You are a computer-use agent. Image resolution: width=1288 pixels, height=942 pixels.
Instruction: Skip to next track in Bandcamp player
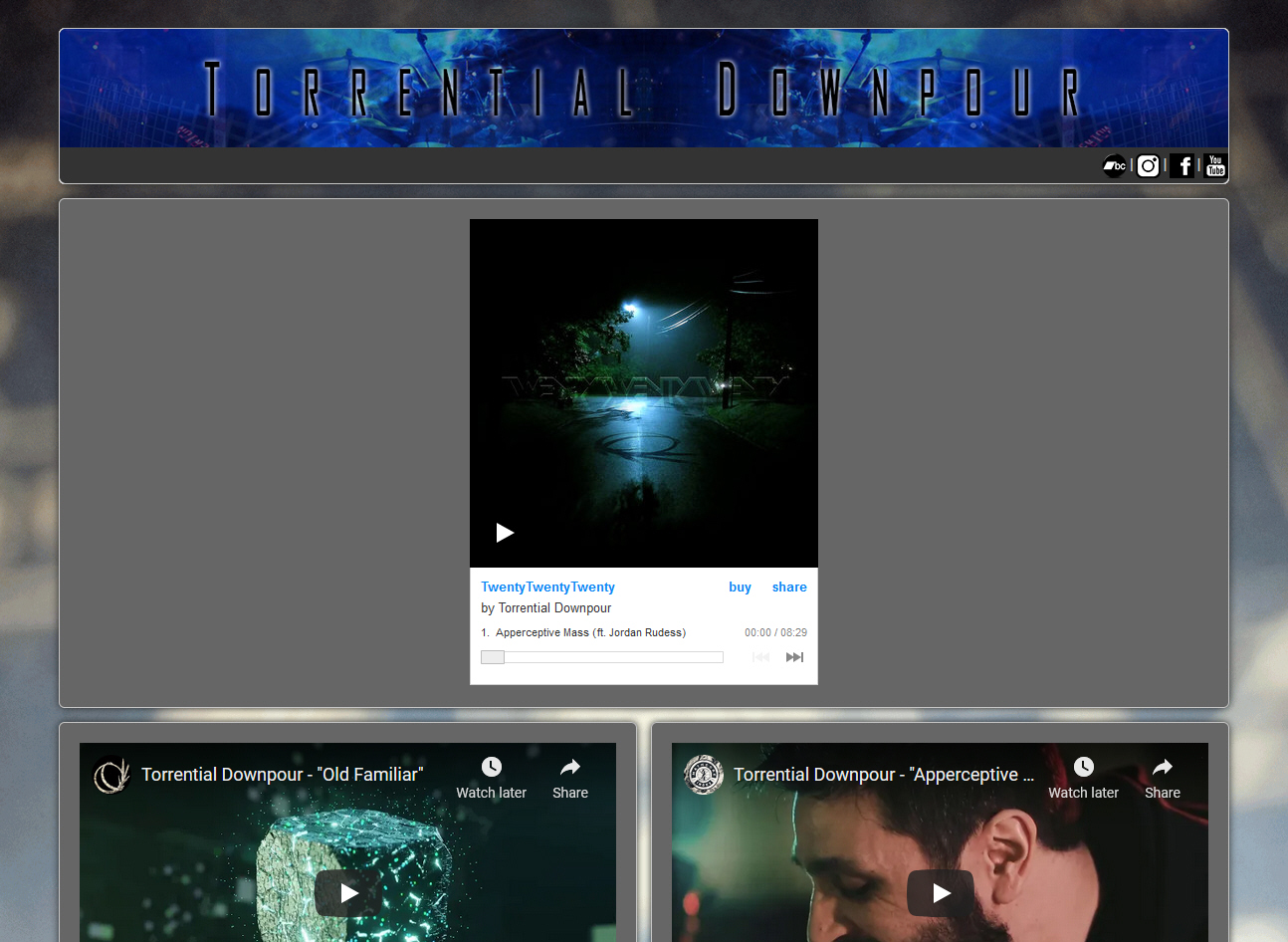pyautogui.click(x=794, y=657)
